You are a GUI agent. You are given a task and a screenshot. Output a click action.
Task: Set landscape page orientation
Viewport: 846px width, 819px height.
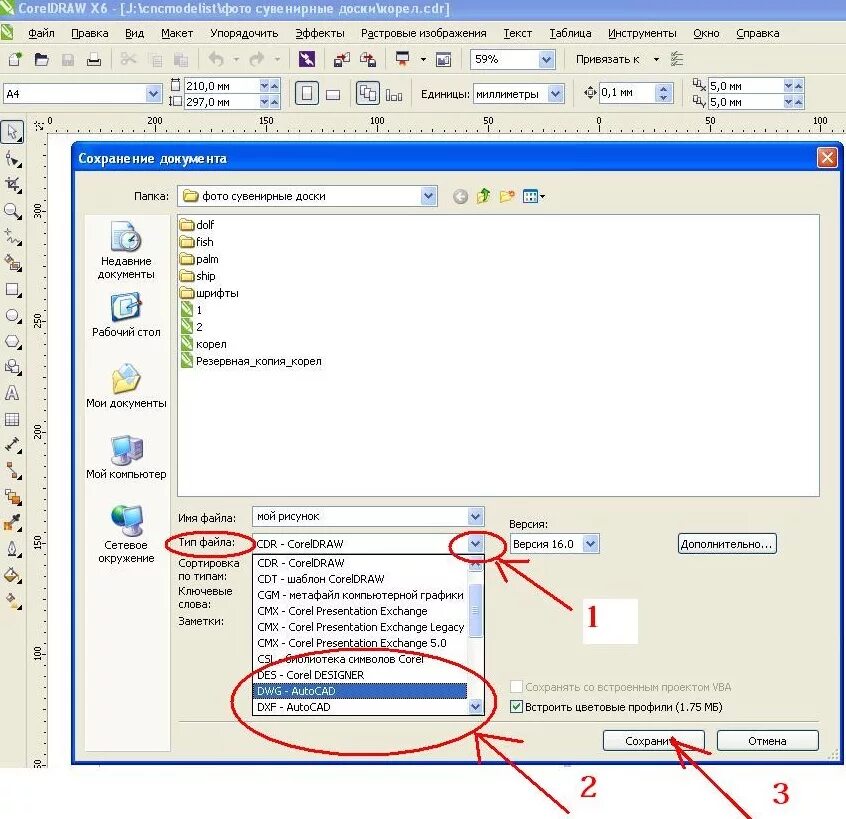coord(333,94)
